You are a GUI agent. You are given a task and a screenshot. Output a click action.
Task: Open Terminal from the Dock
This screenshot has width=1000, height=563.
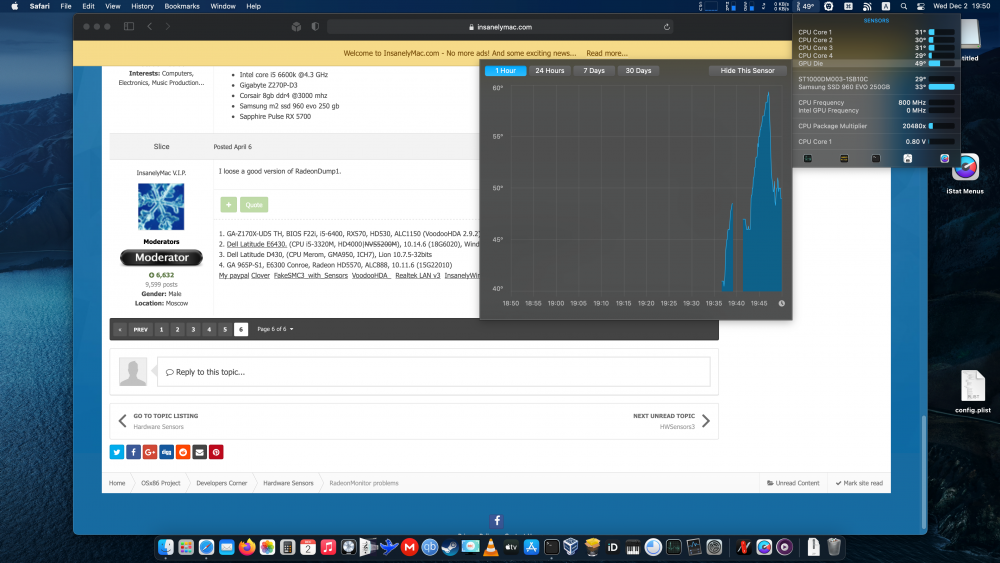[x=552, y=547]
